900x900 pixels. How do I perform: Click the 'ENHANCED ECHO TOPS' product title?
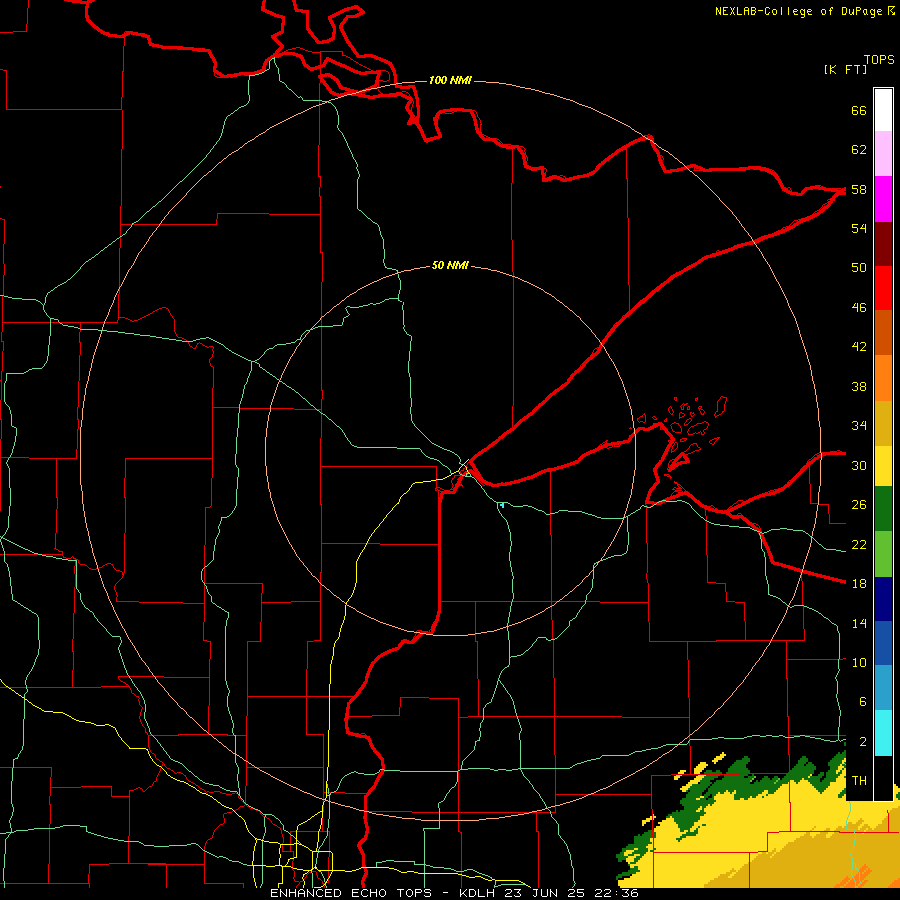click(351, 893)
